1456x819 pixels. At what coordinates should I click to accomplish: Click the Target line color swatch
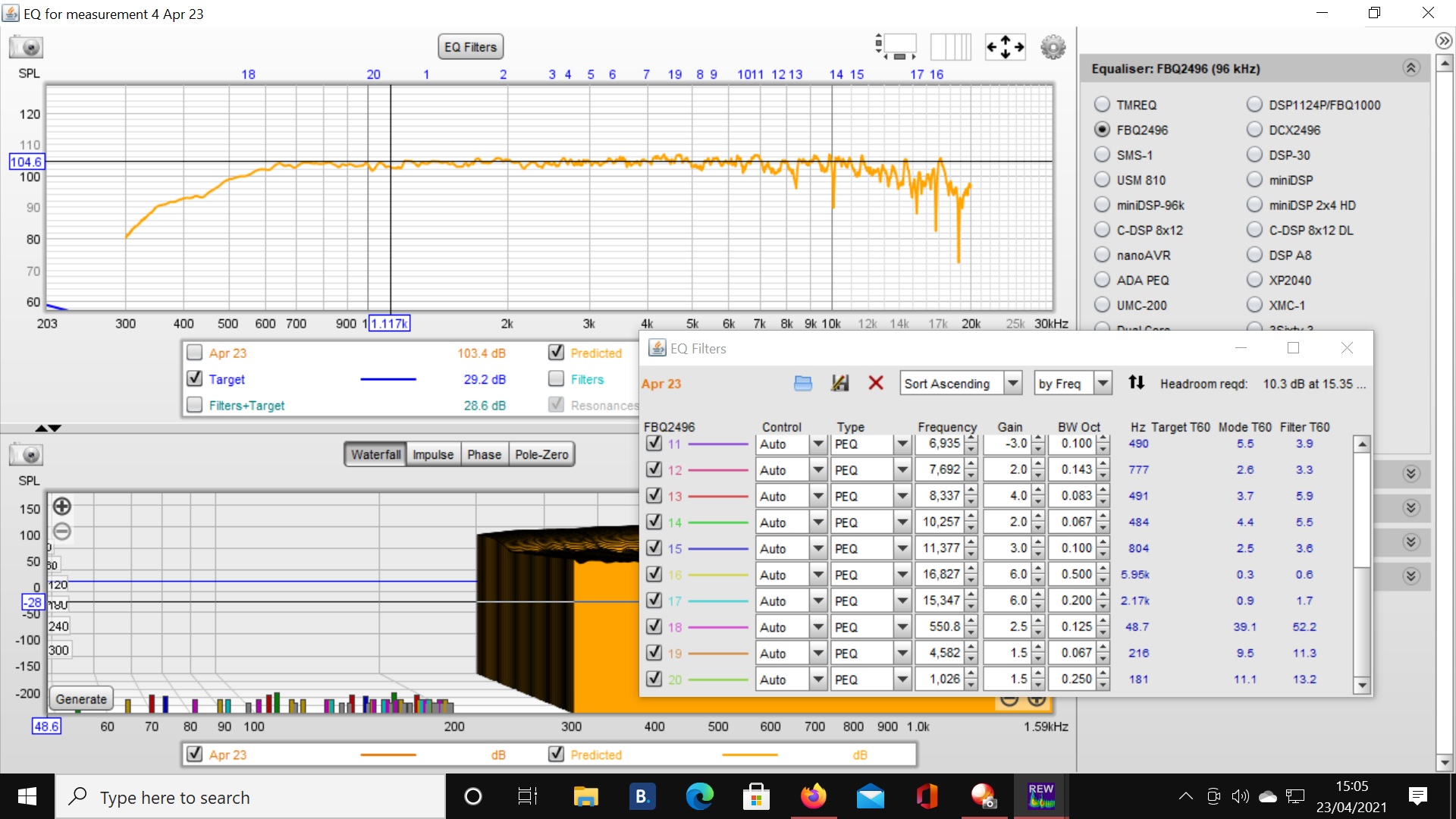coord(388,379)
